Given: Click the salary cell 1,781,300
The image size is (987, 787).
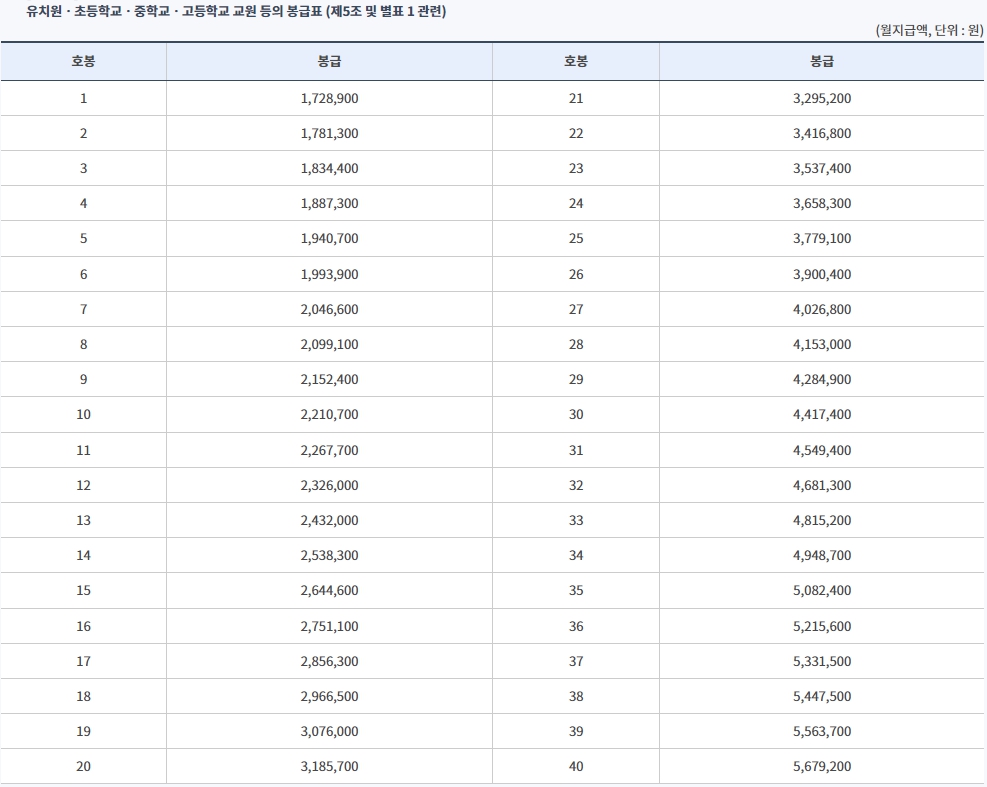Looking at the screenshot, I should [329, 133].
